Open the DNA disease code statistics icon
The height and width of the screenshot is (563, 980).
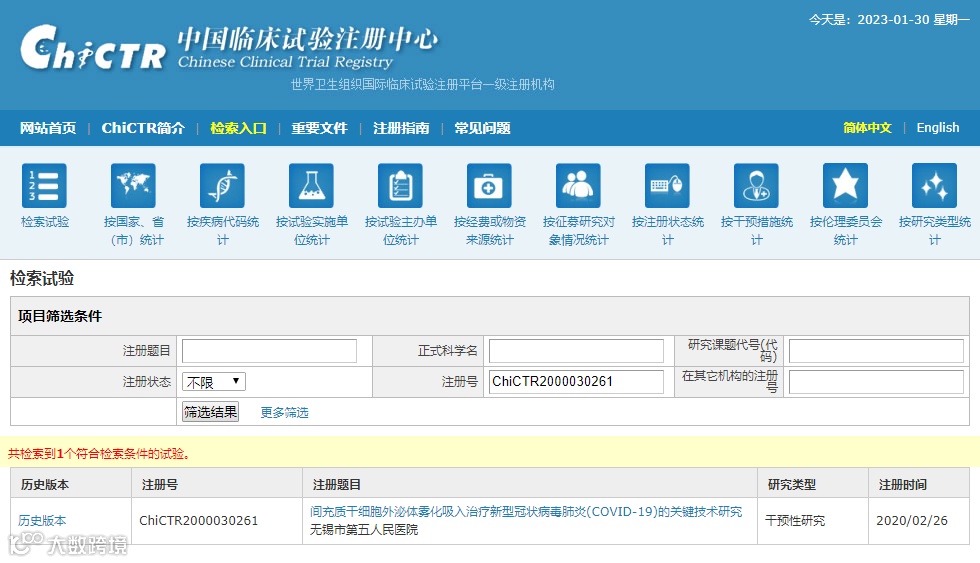pyautogui.click(x=222, y=186)
